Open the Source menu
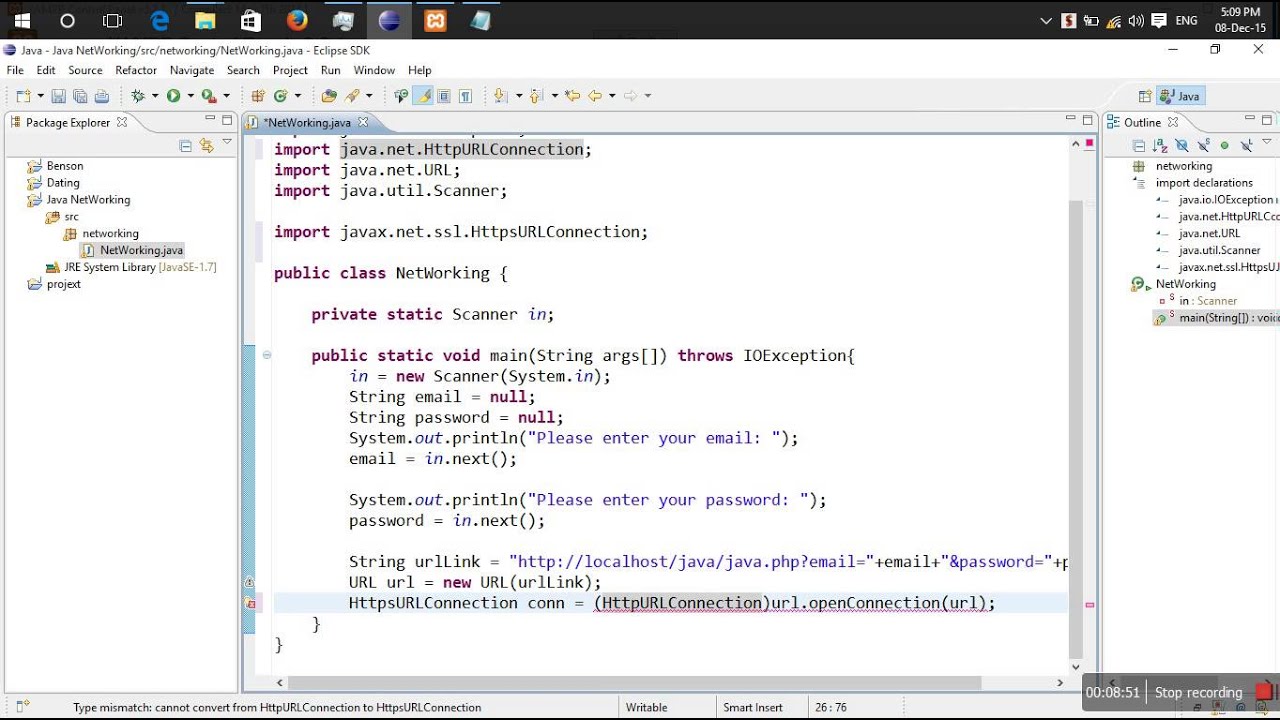 pos(85,70)
